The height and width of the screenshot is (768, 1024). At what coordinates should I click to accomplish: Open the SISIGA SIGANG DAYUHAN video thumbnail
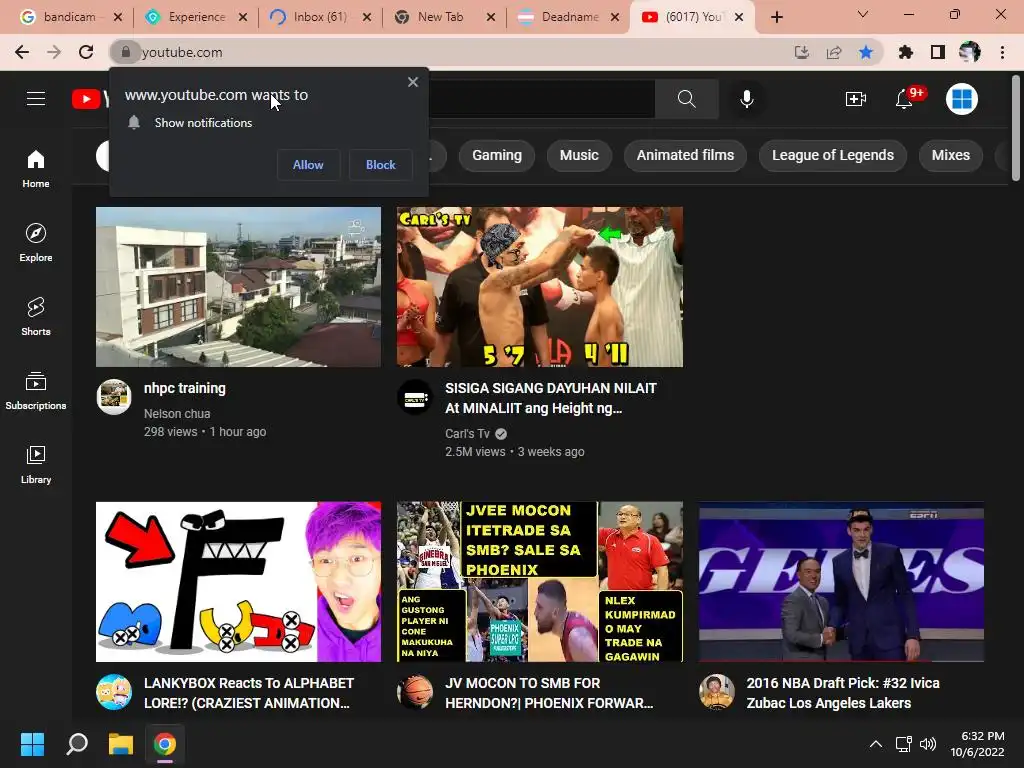539,287
